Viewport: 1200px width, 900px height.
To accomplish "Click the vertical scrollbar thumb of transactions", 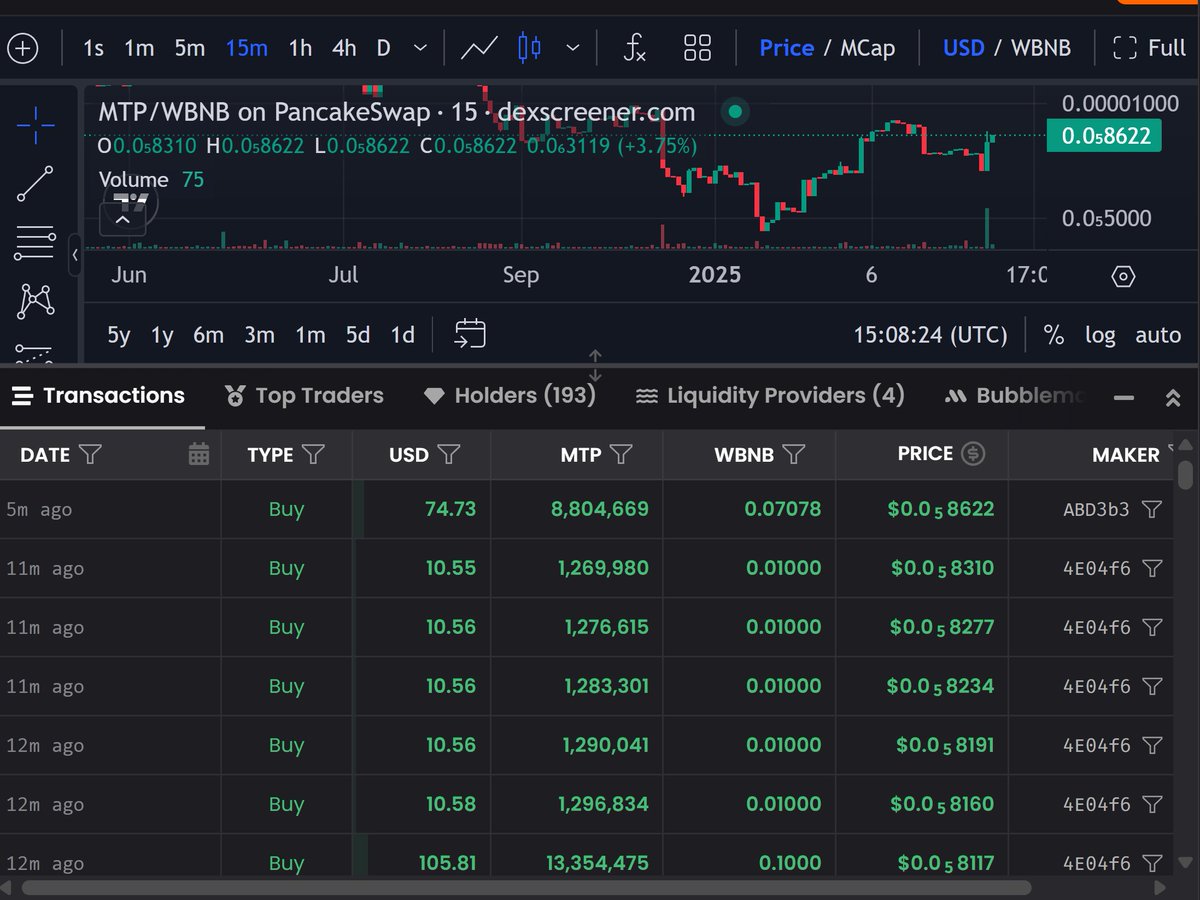I will [1185, 474].
